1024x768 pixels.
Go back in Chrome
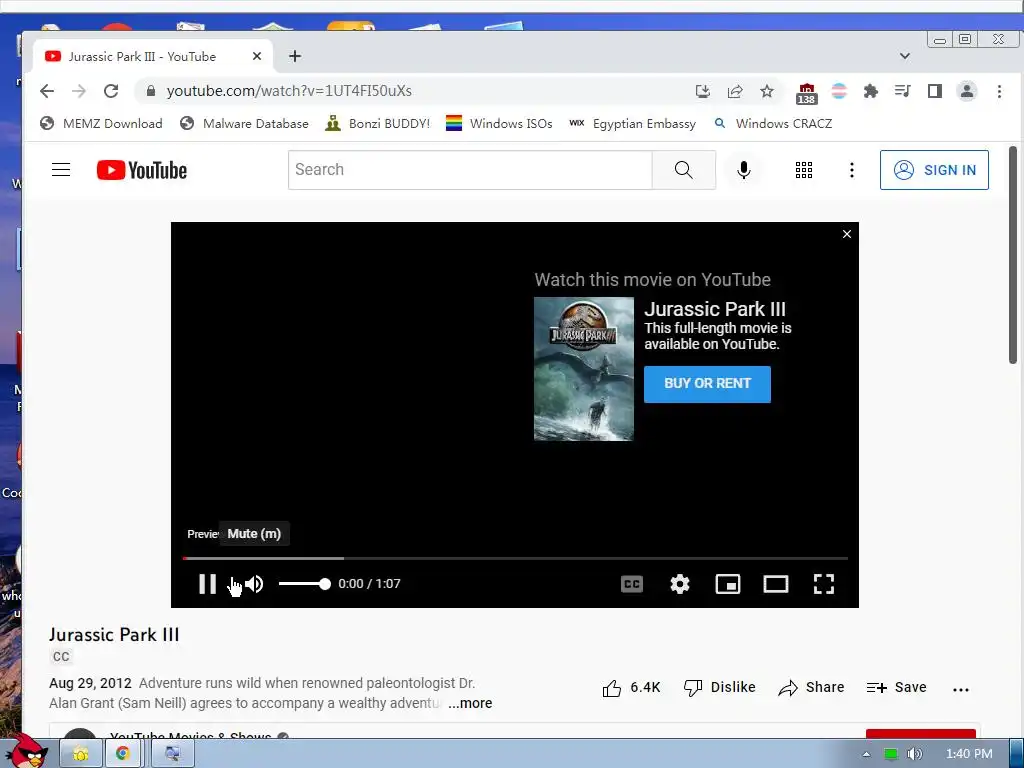(47, 91)
